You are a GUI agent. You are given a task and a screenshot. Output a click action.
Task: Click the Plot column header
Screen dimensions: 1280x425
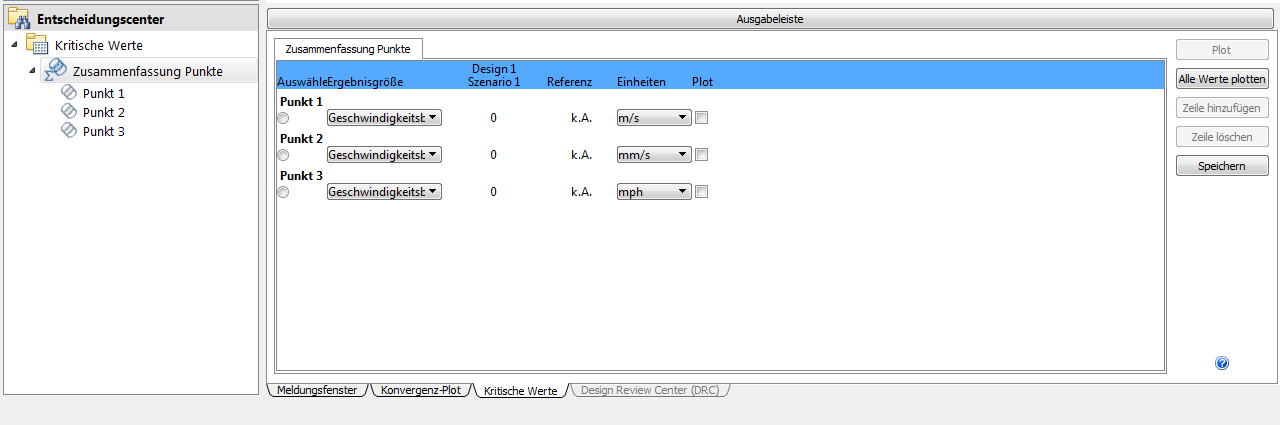pyautogui.click(x=702, y=82)
